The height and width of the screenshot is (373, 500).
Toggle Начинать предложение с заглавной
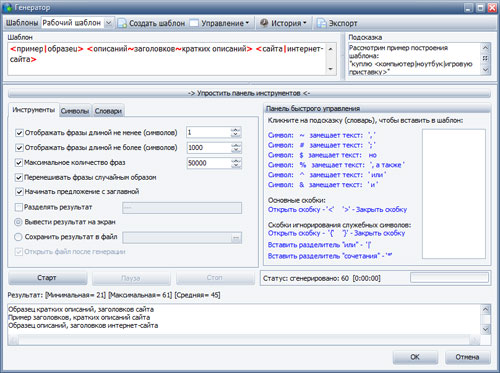[x=19, y=192]
